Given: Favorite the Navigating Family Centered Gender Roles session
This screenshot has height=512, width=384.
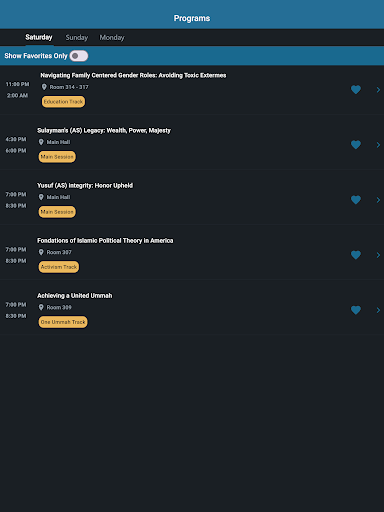Looking at the screenshot, I should point(356,90).
